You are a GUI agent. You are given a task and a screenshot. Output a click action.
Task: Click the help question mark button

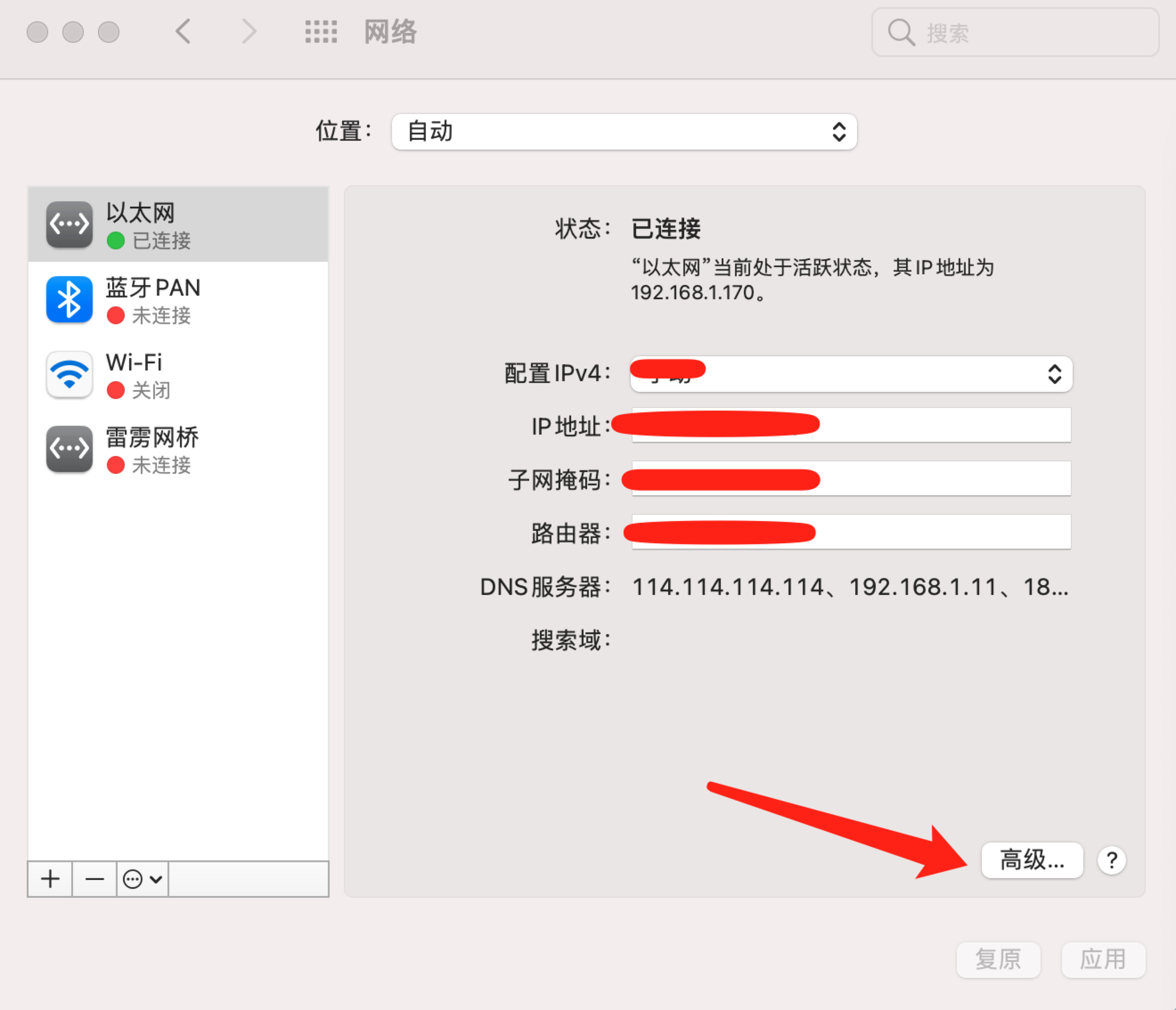1111,860
